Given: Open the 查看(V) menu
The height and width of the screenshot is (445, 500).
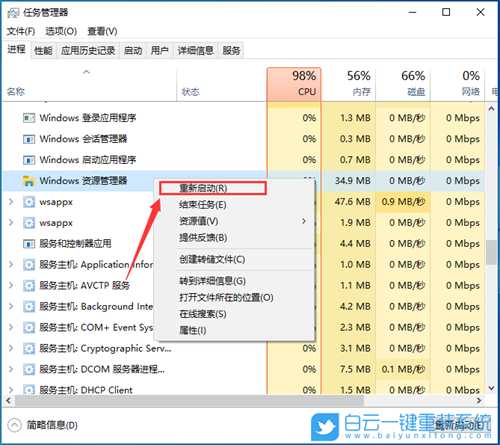Looking at the screenshot, I should click(x=102, y=31).
